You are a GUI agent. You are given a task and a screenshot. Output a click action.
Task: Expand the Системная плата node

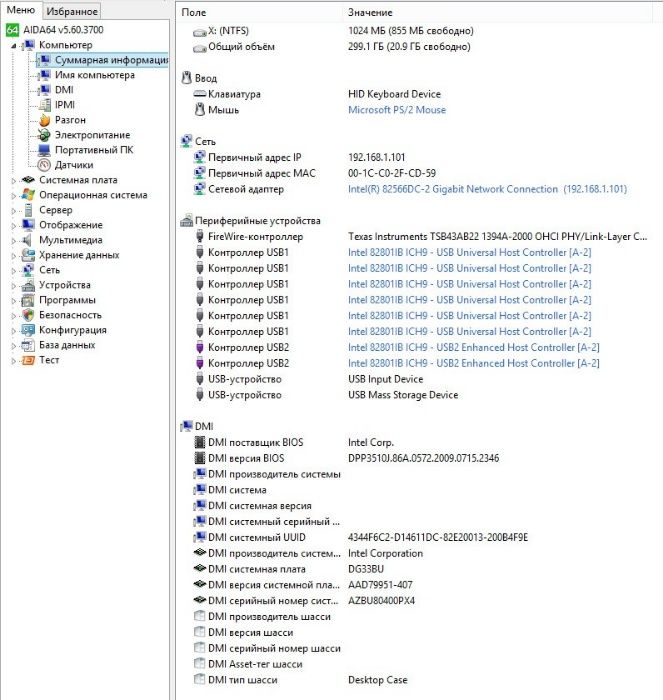point(13,181)
